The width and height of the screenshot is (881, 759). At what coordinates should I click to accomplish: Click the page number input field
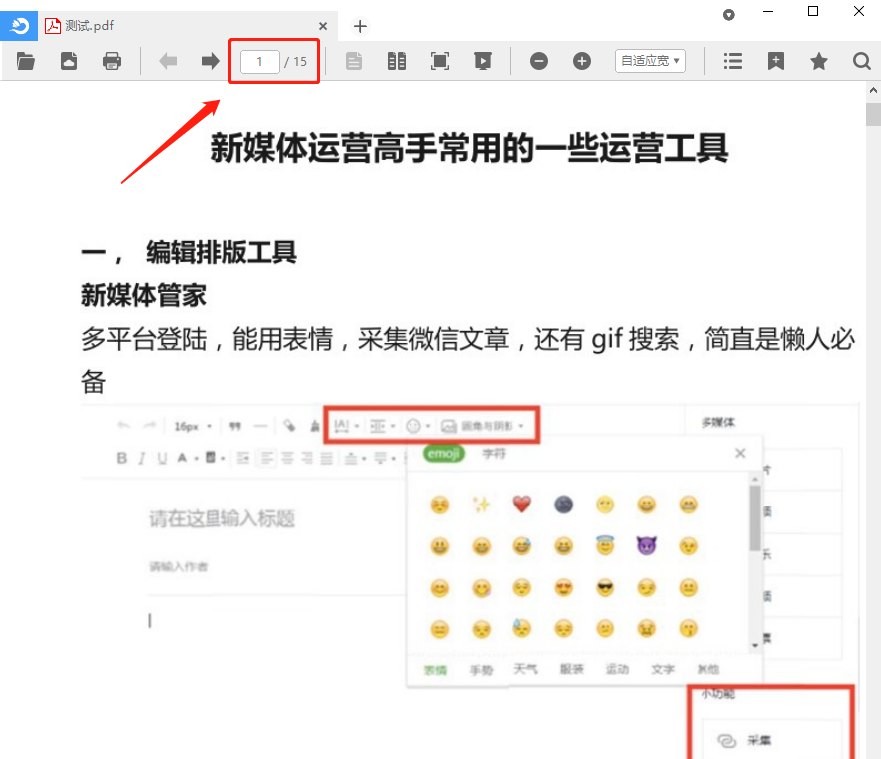260,61
